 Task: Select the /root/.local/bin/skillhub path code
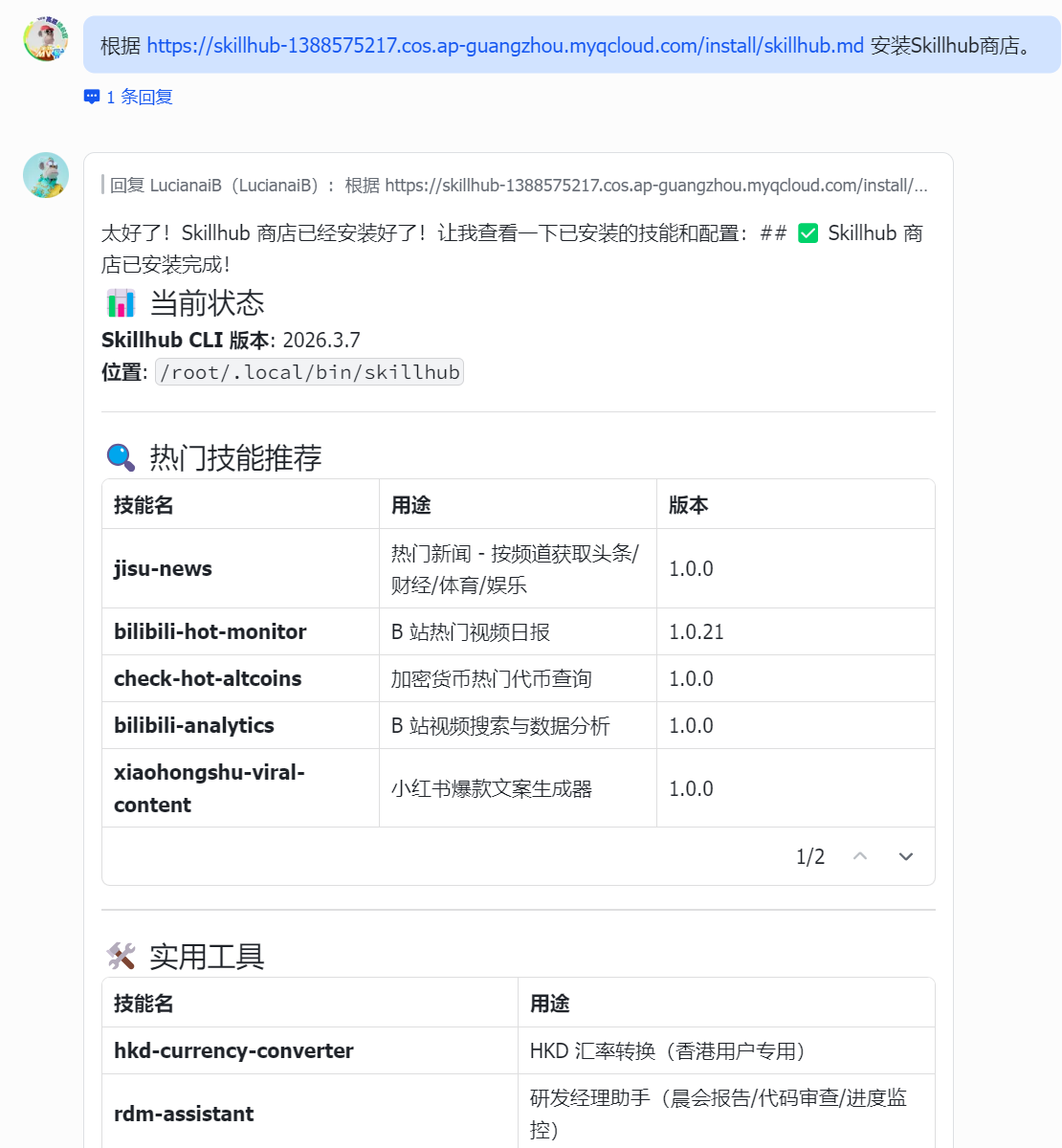[x=309, y=372]
